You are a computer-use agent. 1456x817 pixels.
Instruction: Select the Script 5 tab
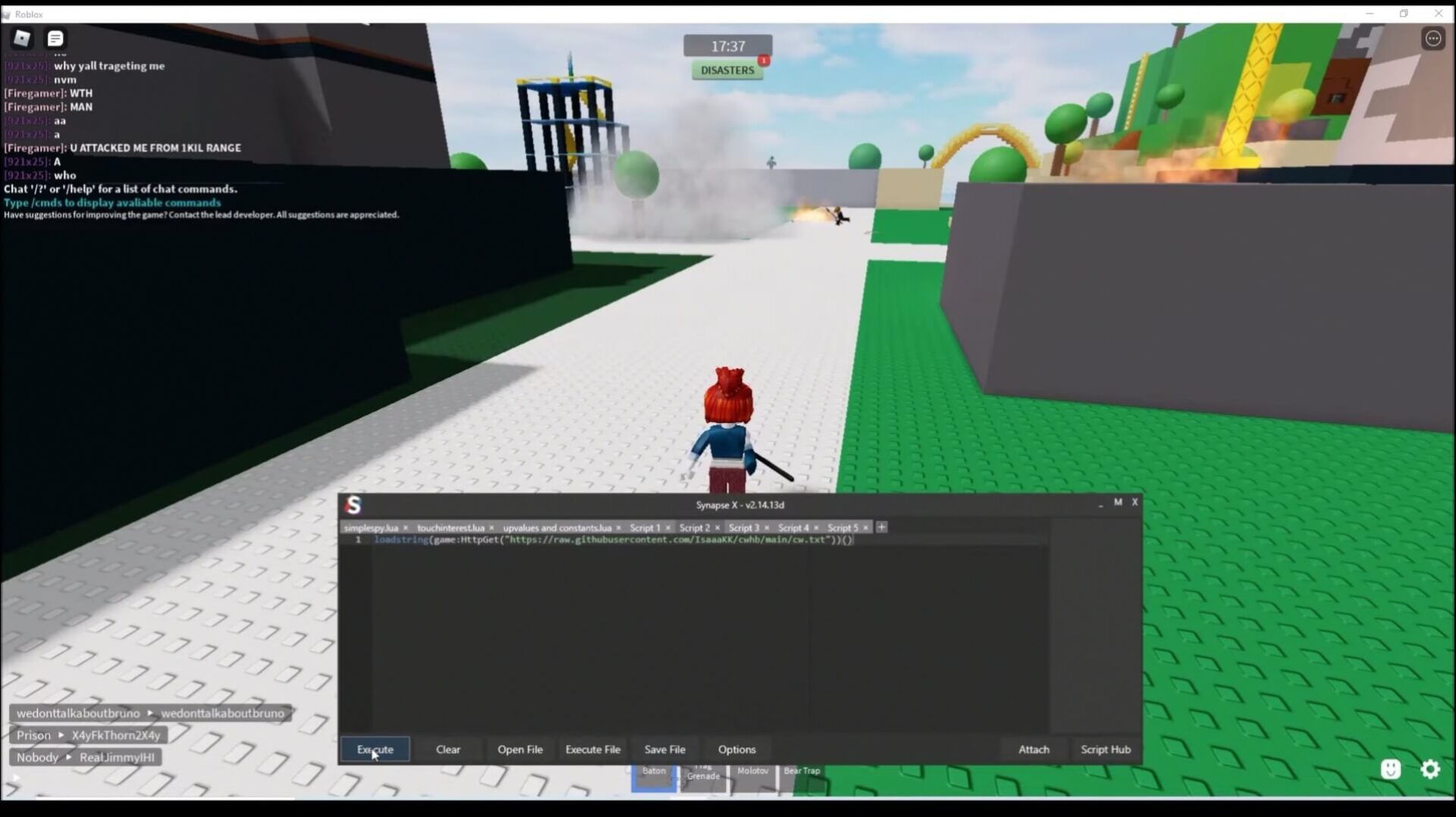click(843, 527)
